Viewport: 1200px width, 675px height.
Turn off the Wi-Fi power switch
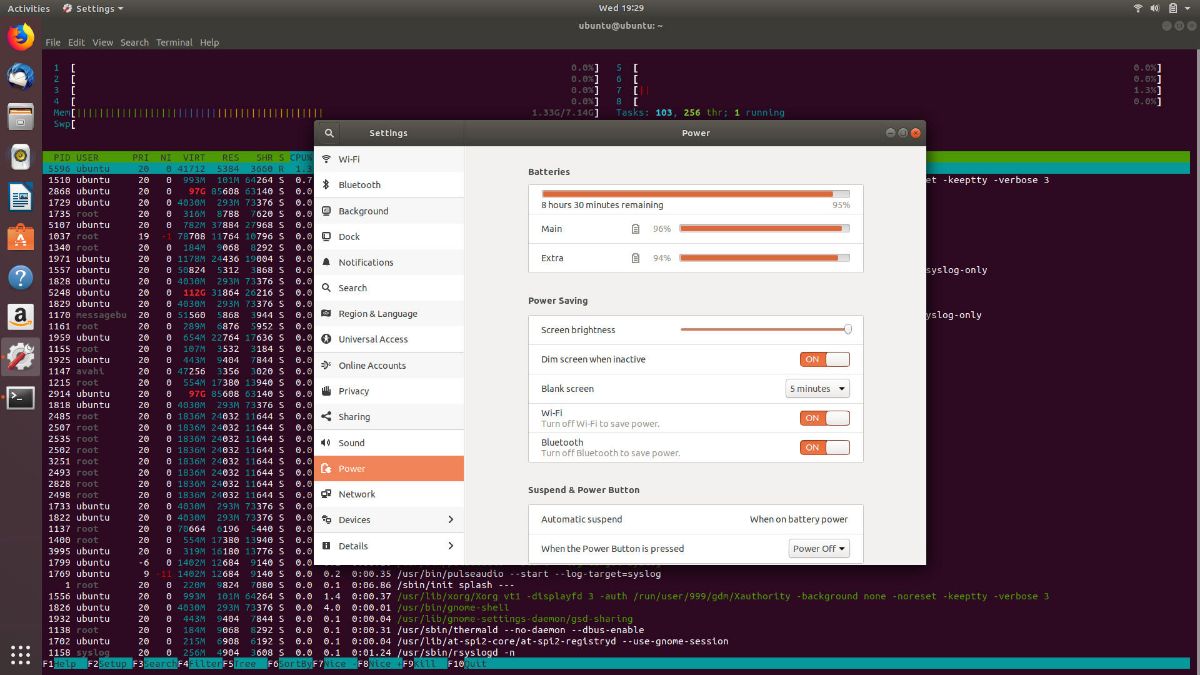coord(824,418)
